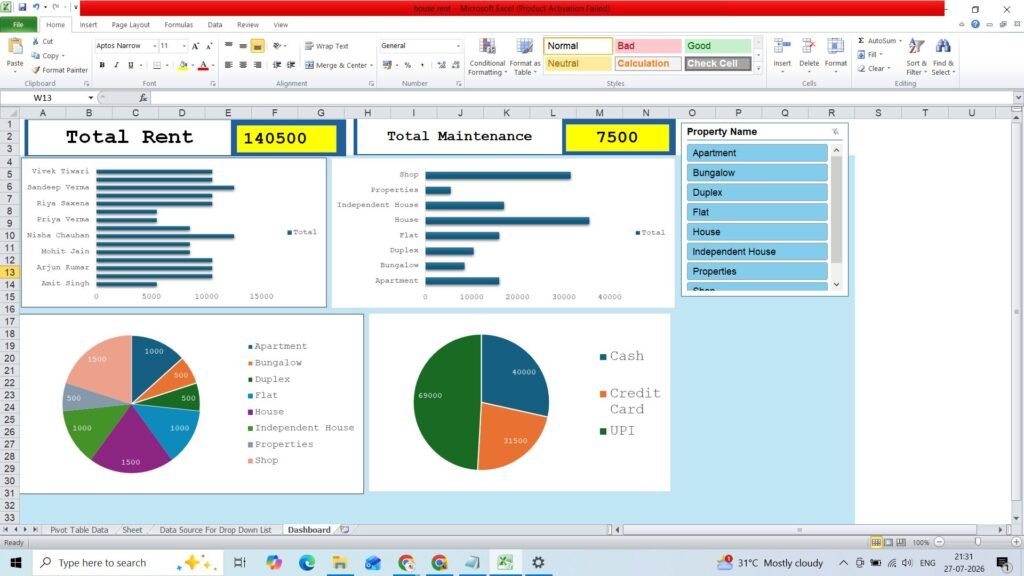
Task: Apply the Calculation cell style
Action: coord(647,63)
